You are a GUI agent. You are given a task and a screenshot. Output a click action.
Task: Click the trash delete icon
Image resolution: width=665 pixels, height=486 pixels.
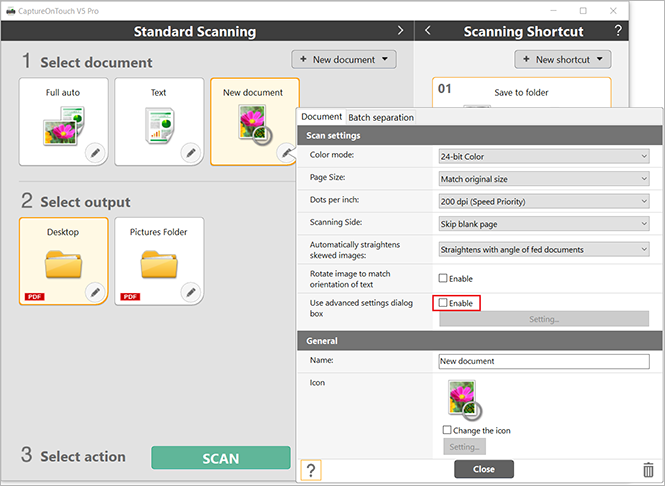point(648,469)
